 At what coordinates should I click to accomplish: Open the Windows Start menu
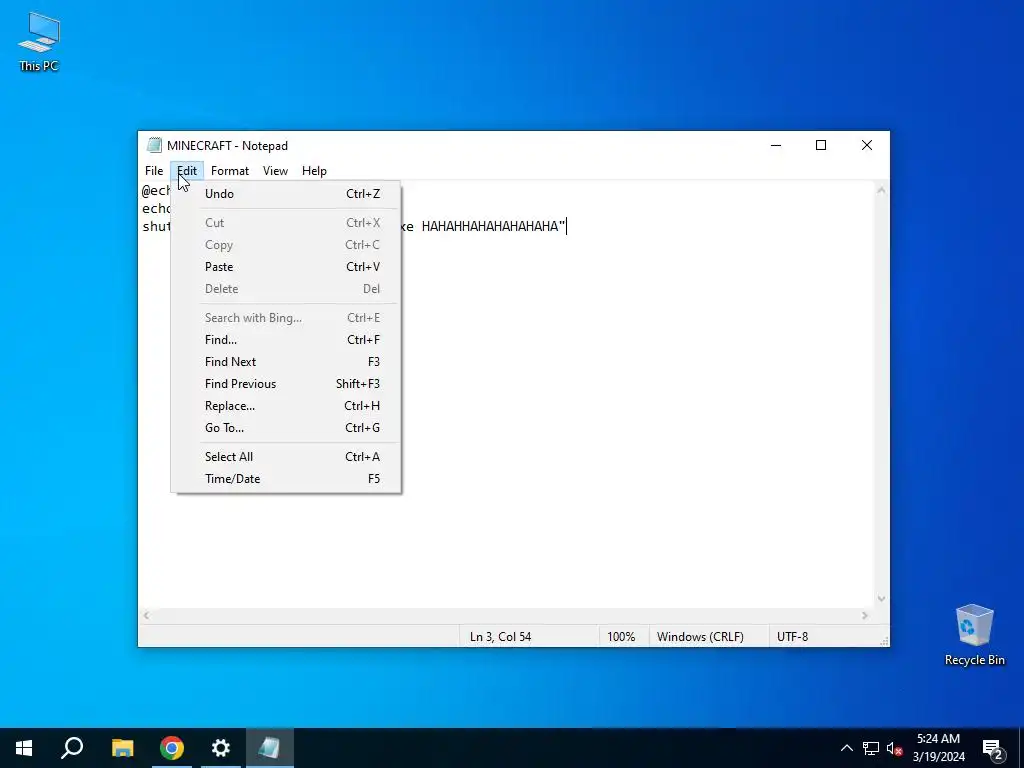[x=24, y=748]
